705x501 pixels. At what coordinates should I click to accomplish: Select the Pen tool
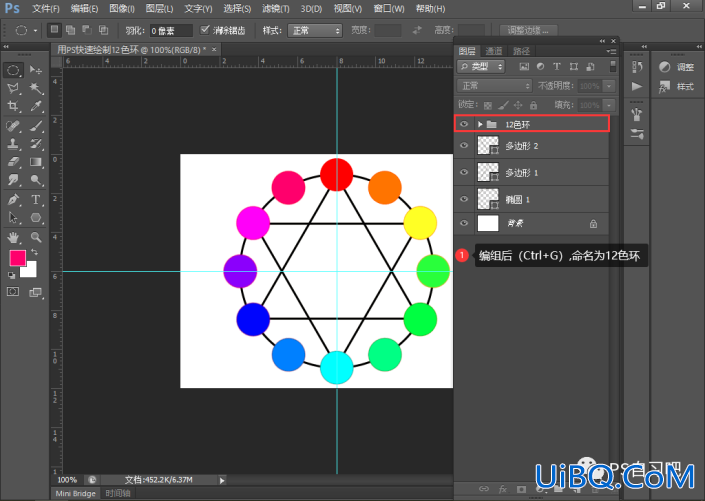coord(13,199)
